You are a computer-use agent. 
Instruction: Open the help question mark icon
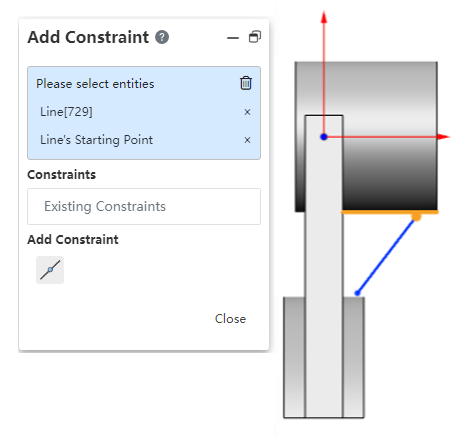point(162,37)
